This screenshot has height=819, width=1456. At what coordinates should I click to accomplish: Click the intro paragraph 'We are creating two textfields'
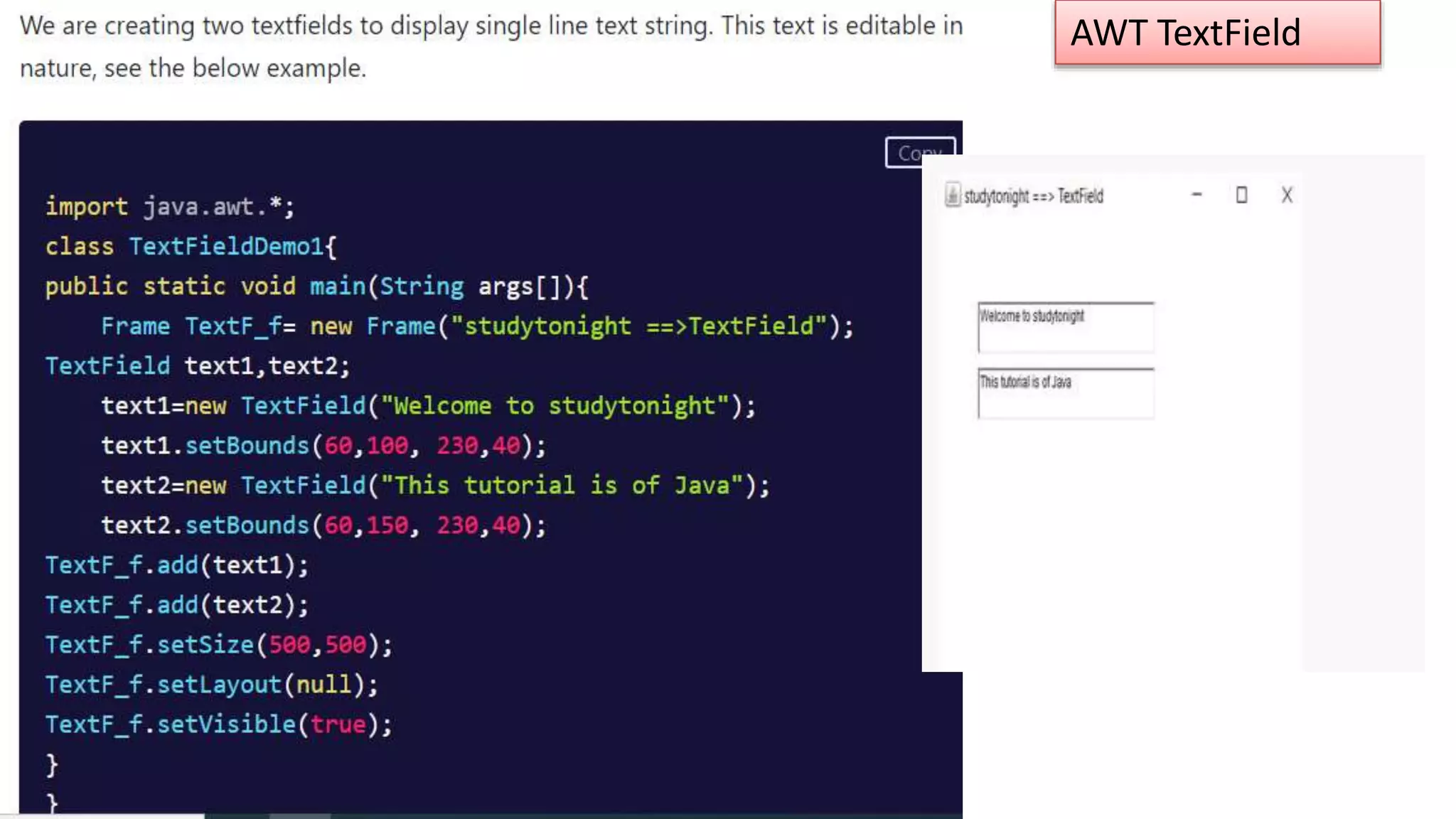pos(491,47)
